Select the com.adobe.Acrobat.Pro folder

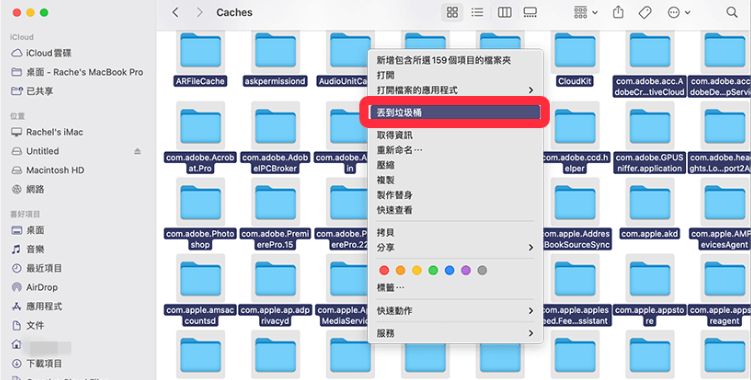click(200, 139)
